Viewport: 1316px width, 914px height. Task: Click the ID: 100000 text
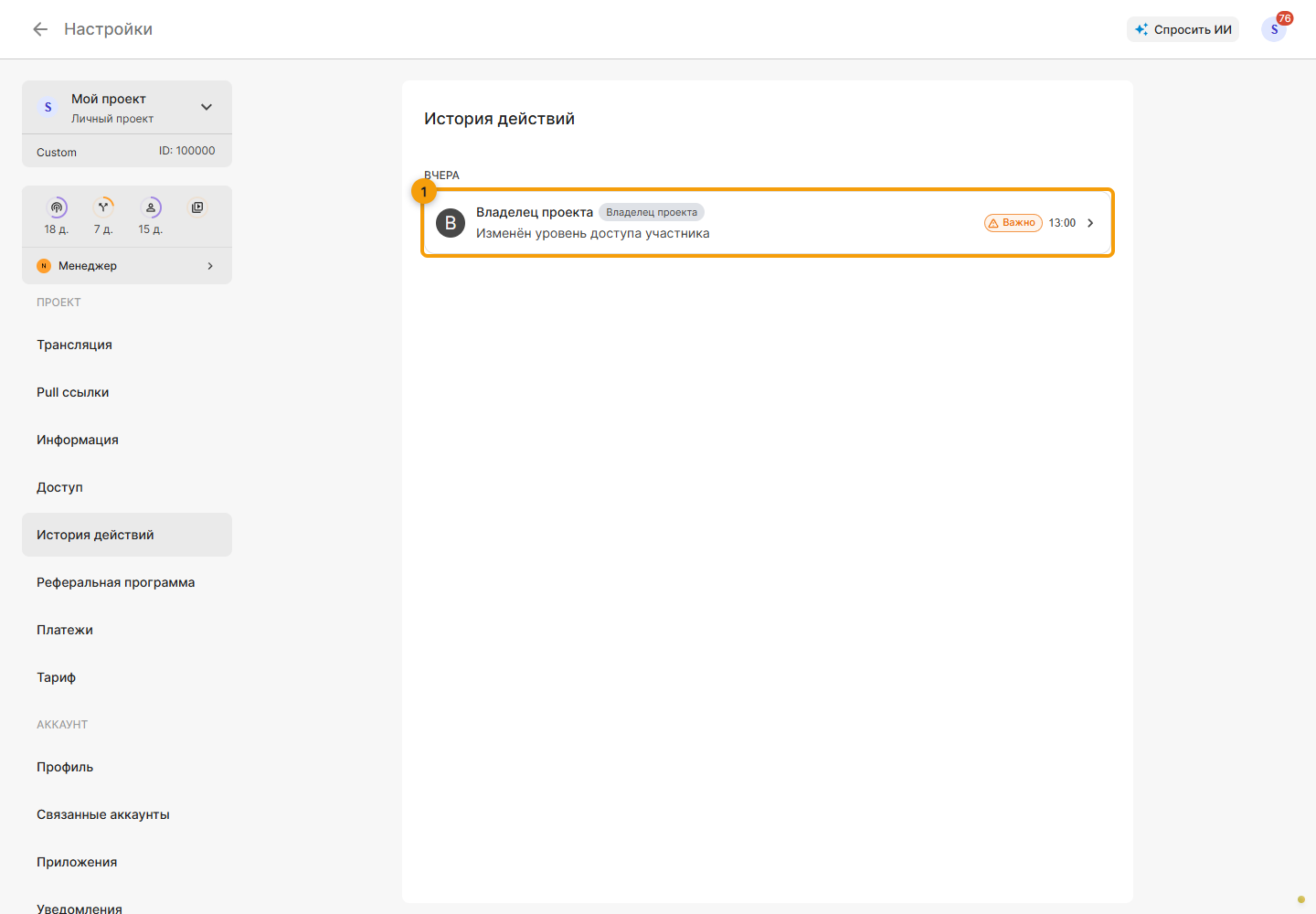tap(187, 151)
